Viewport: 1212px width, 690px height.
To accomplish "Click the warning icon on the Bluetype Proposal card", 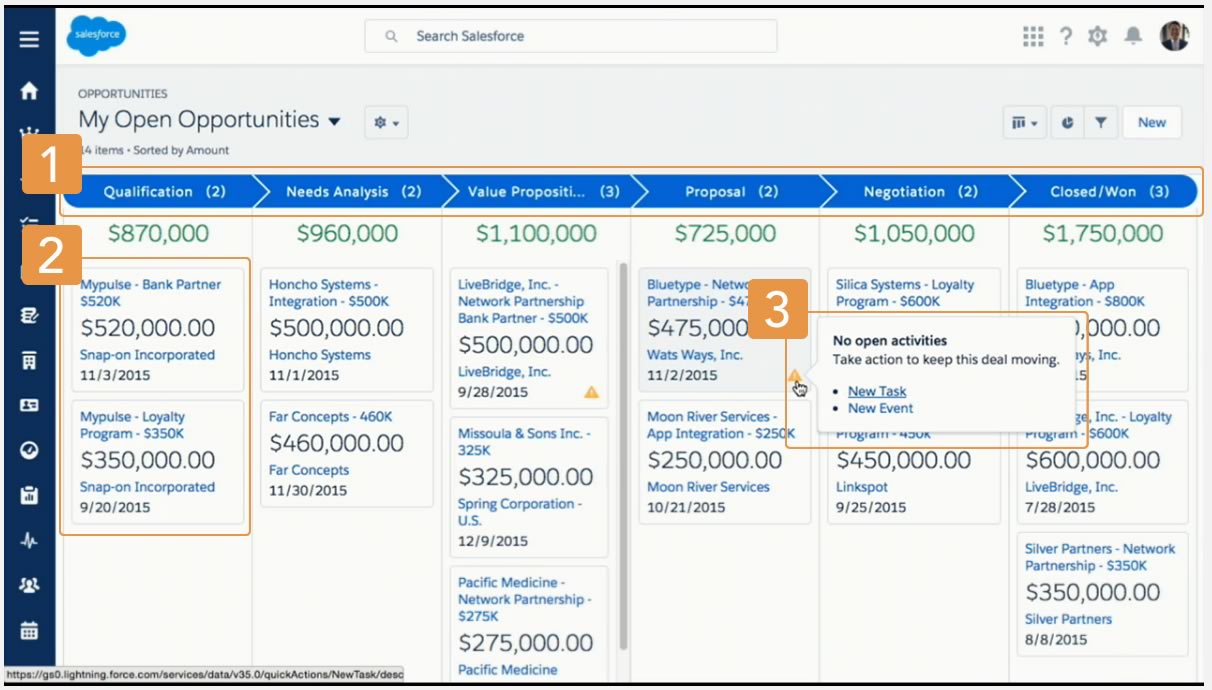I will point(795,376).
